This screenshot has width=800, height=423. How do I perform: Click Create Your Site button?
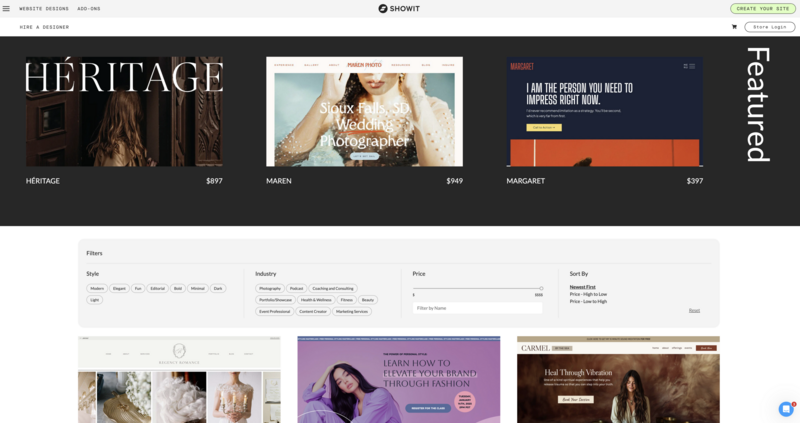pyautogui.click(x=763, y=9)
